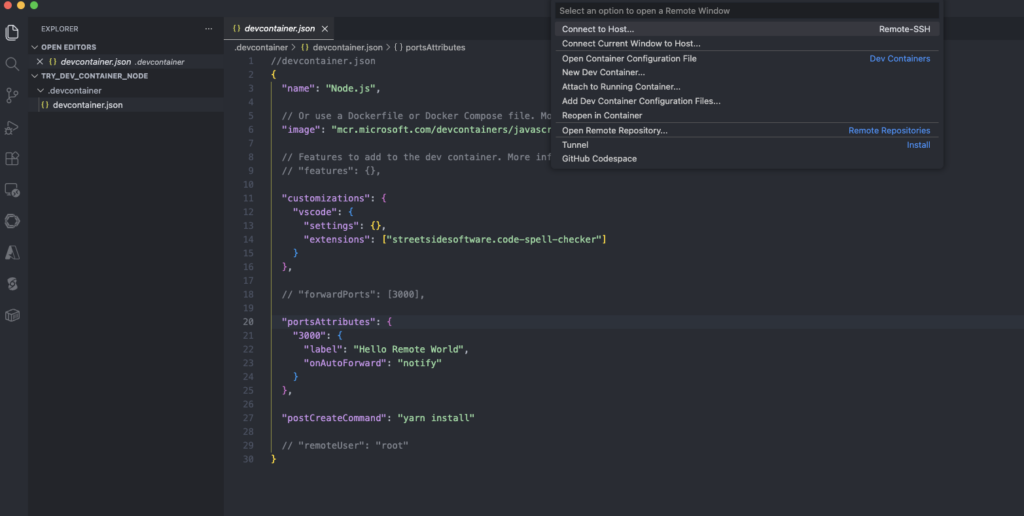The width and height of the screenshot is (1024, 516).
Task: Choose Reopen in Container option
Action: tap(602, 116)
